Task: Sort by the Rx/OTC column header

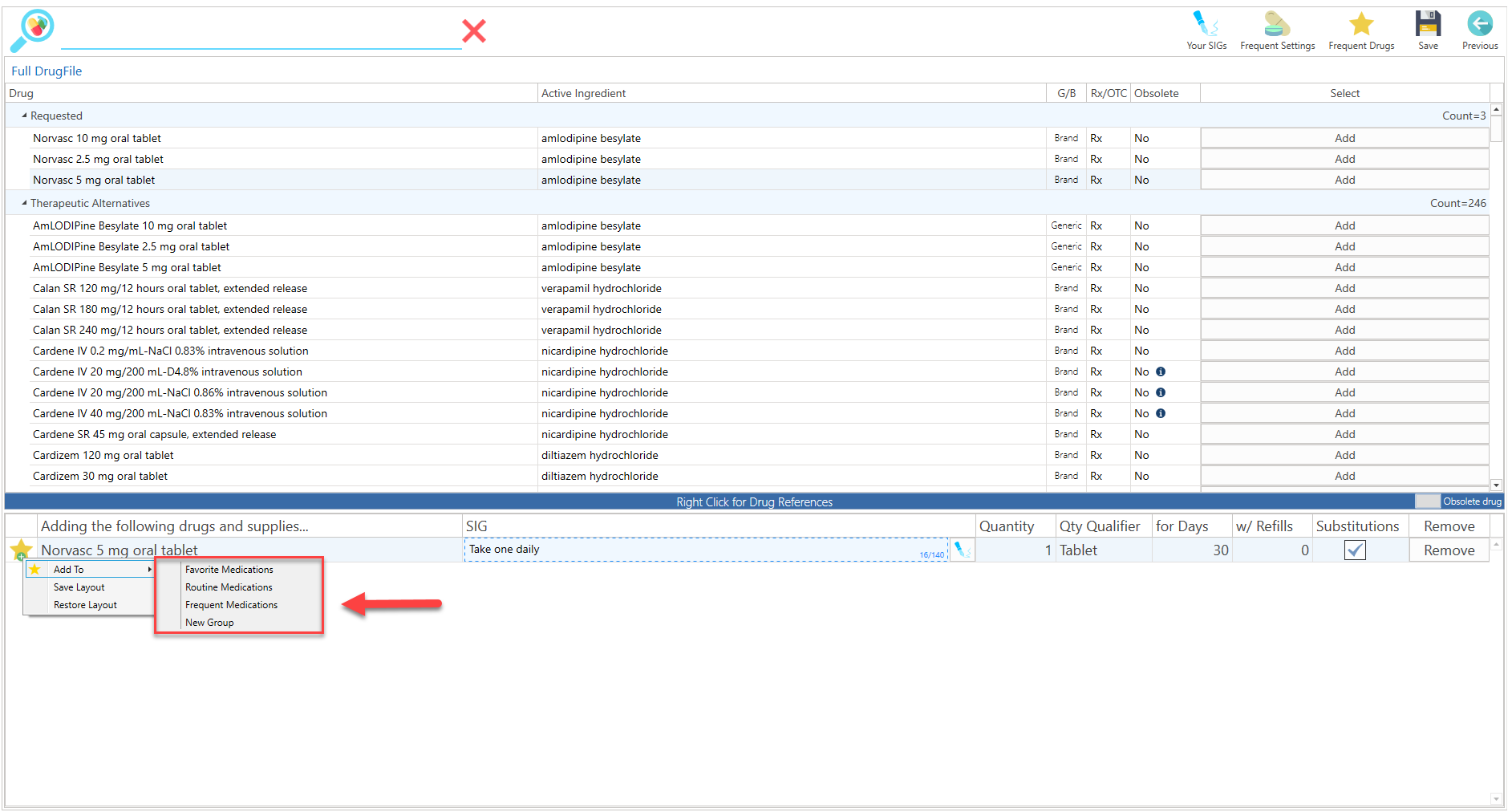Action: 1109,93
